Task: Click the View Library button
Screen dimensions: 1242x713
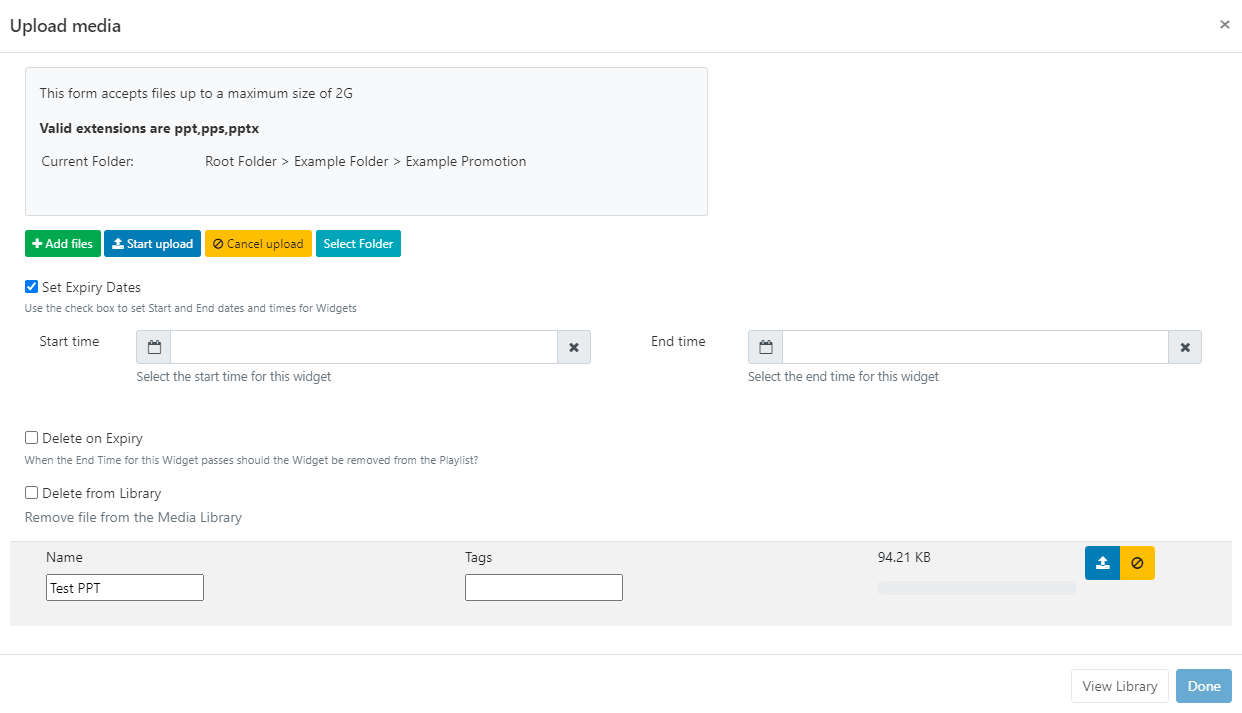Action: (1119, 686)
